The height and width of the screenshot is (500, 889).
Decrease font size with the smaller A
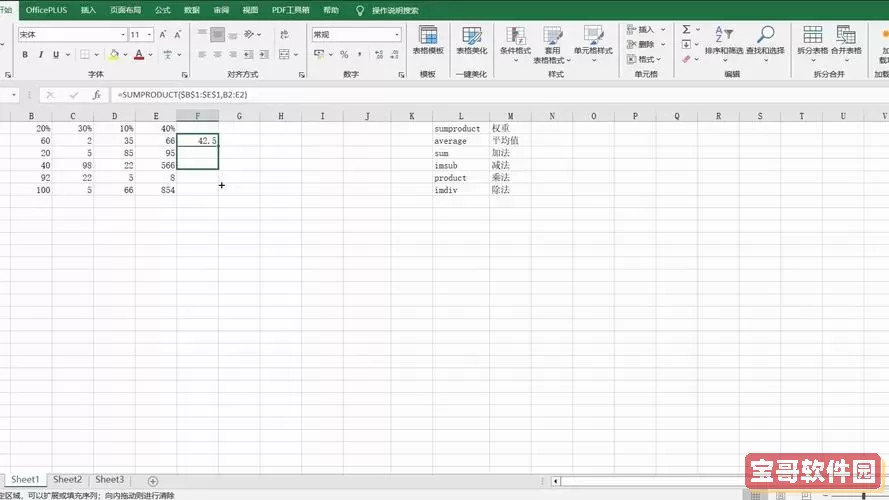click(177, 35)
